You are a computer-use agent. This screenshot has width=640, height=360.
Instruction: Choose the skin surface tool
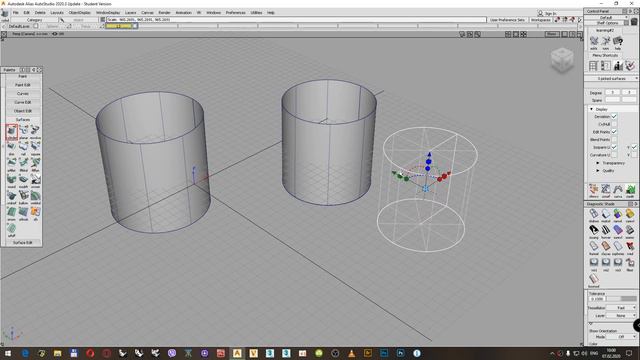pyautogui.click(x=11, y=147)
